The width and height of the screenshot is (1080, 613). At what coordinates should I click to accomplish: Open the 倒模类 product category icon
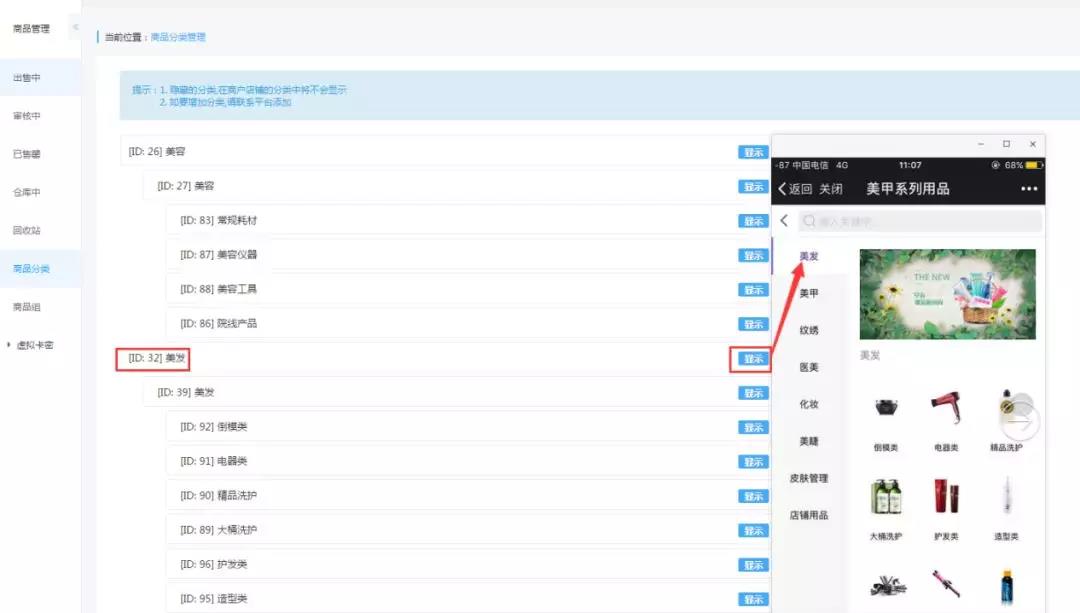point(887,408)
